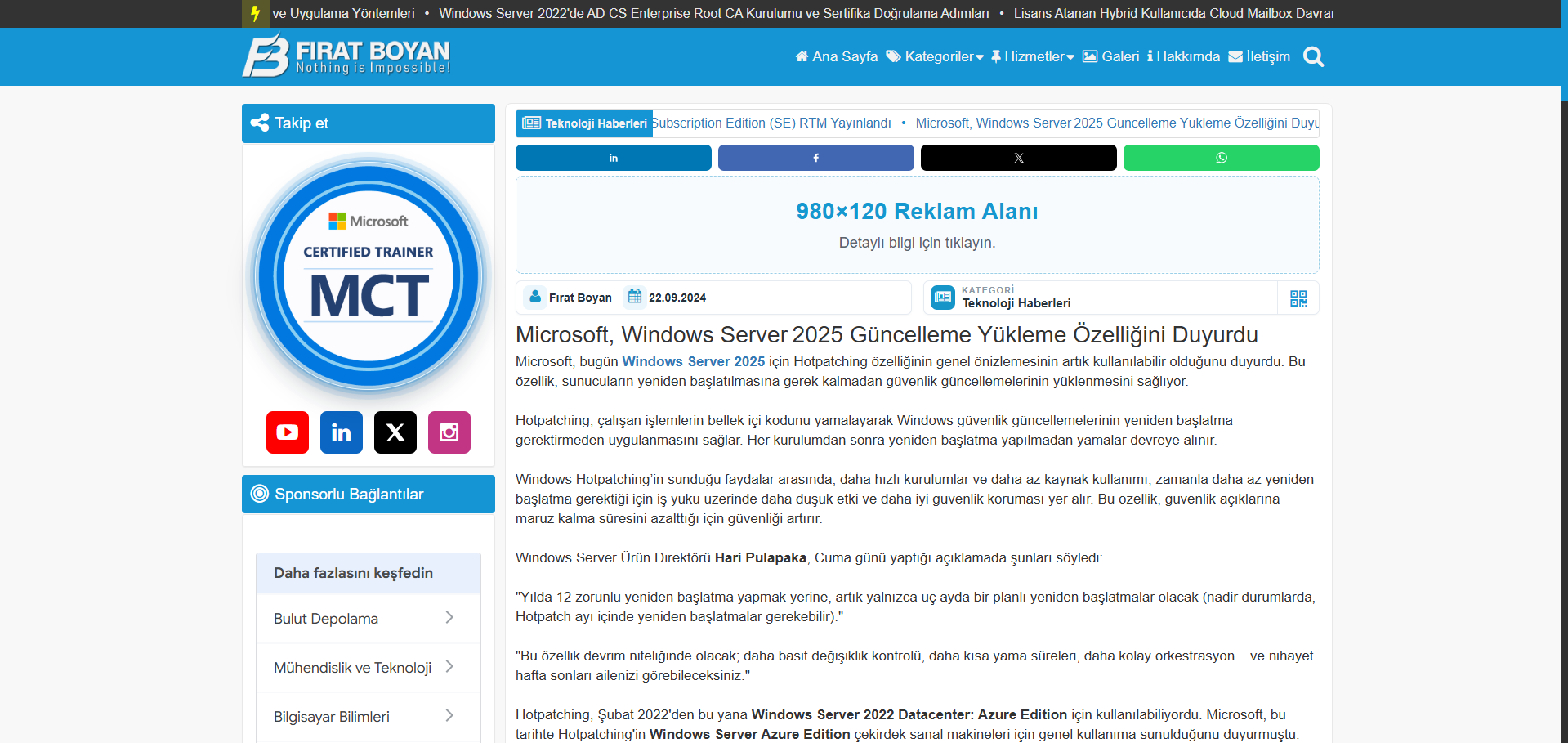Open the Fırat Boyan site logo
1568x743 pixels.
(x=346, y=56)
